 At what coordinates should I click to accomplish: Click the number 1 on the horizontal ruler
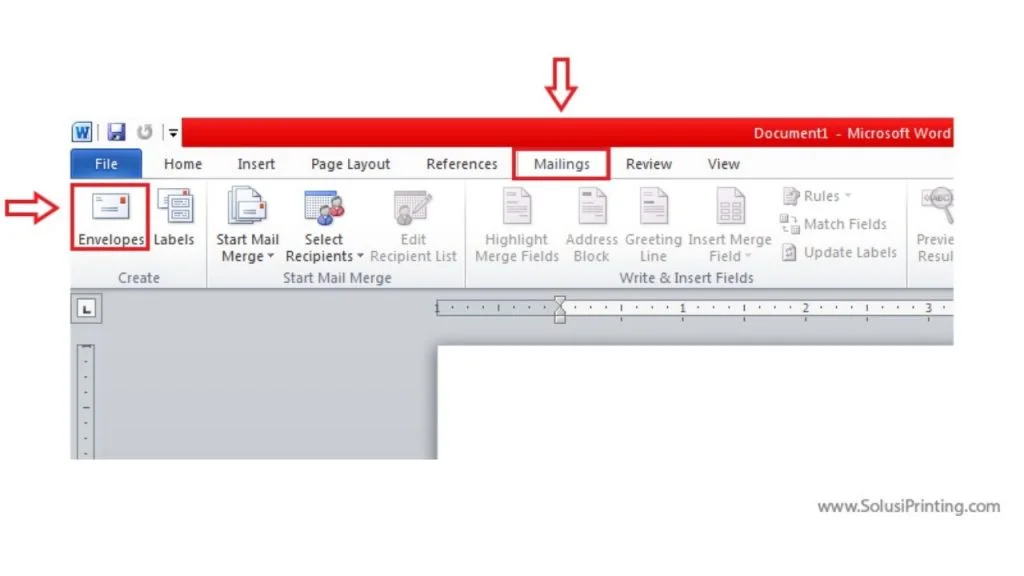coord(682,308)
